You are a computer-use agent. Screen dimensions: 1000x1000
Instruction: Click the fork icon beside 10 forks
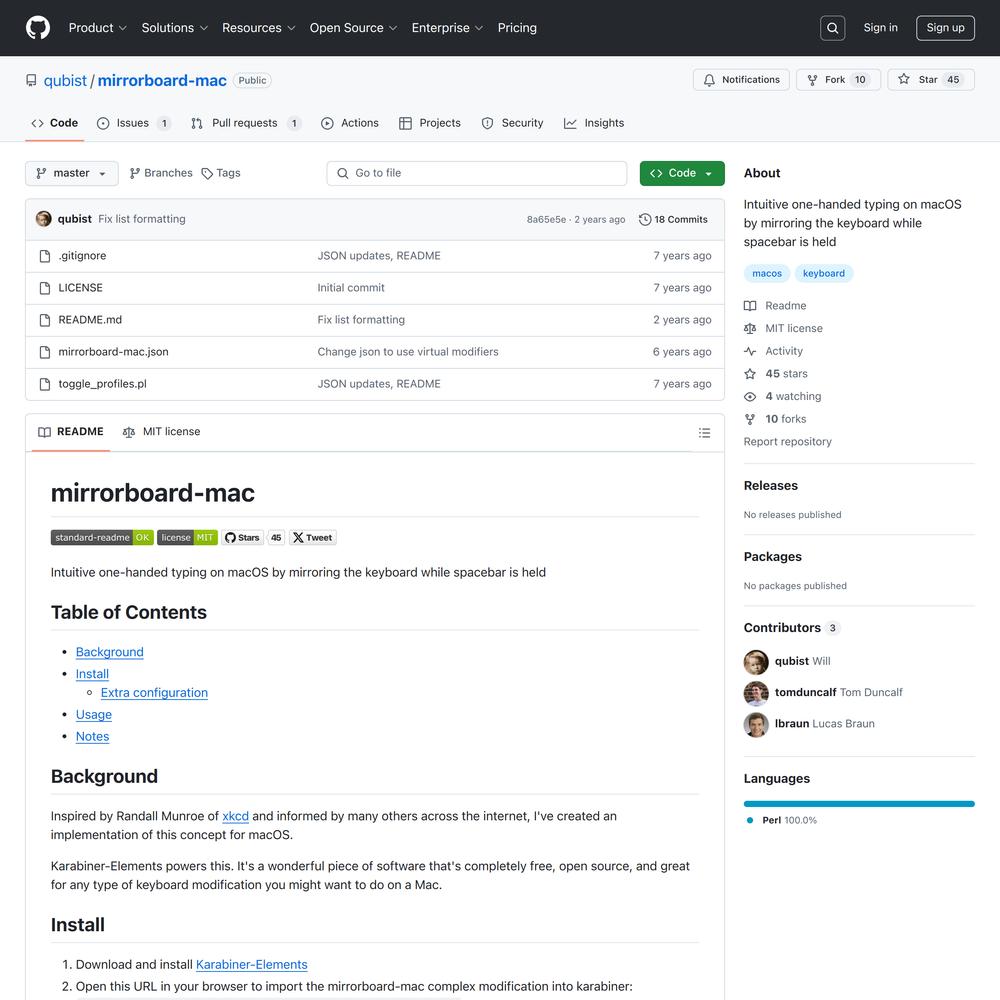(750, 419)
